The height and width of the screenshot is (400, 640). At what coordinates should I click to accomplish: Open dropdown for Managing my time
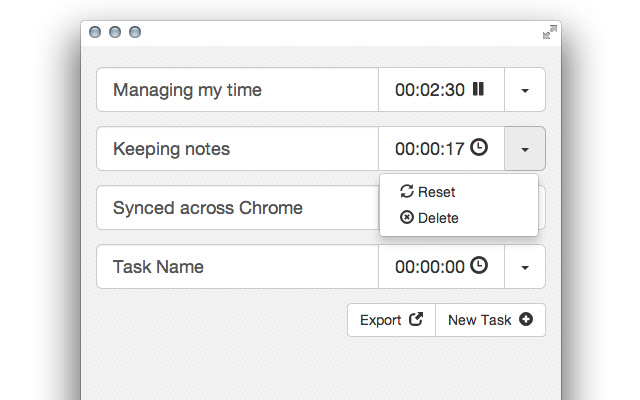click(x=525, y=90)
